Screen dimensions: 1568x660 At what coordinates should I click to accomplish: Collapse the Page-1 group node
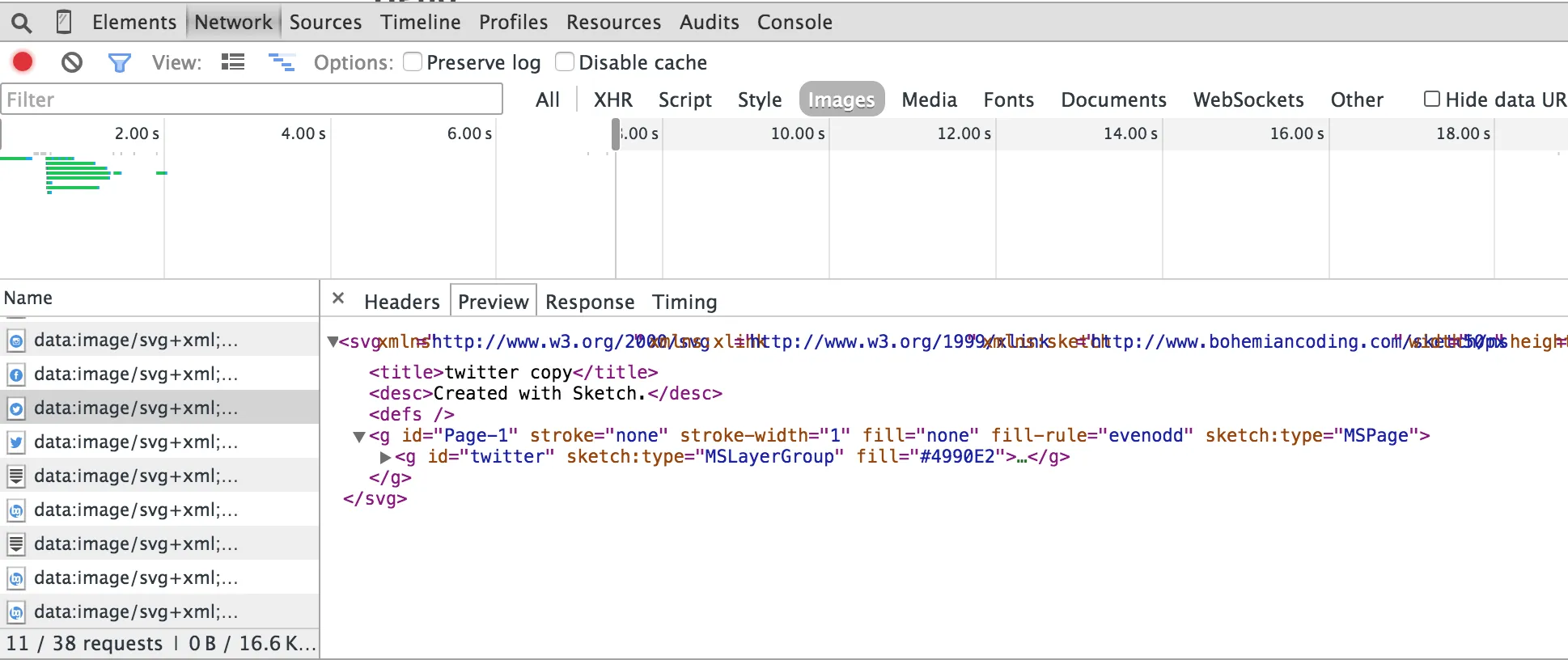click(x=358, y=437)
